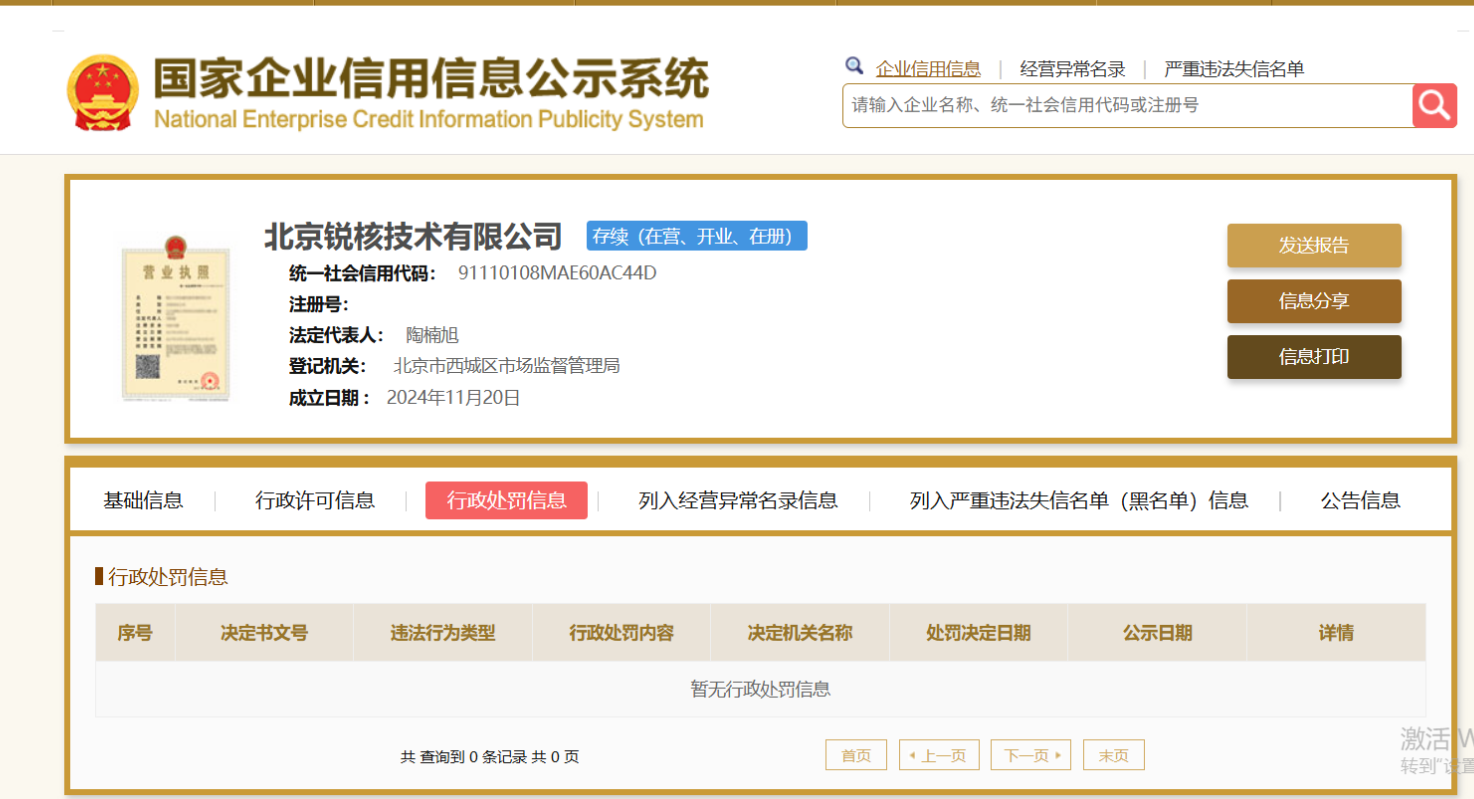Go to previous page with 上一页
This screenshot has height=799, width=1474.
tap(938, 756)
